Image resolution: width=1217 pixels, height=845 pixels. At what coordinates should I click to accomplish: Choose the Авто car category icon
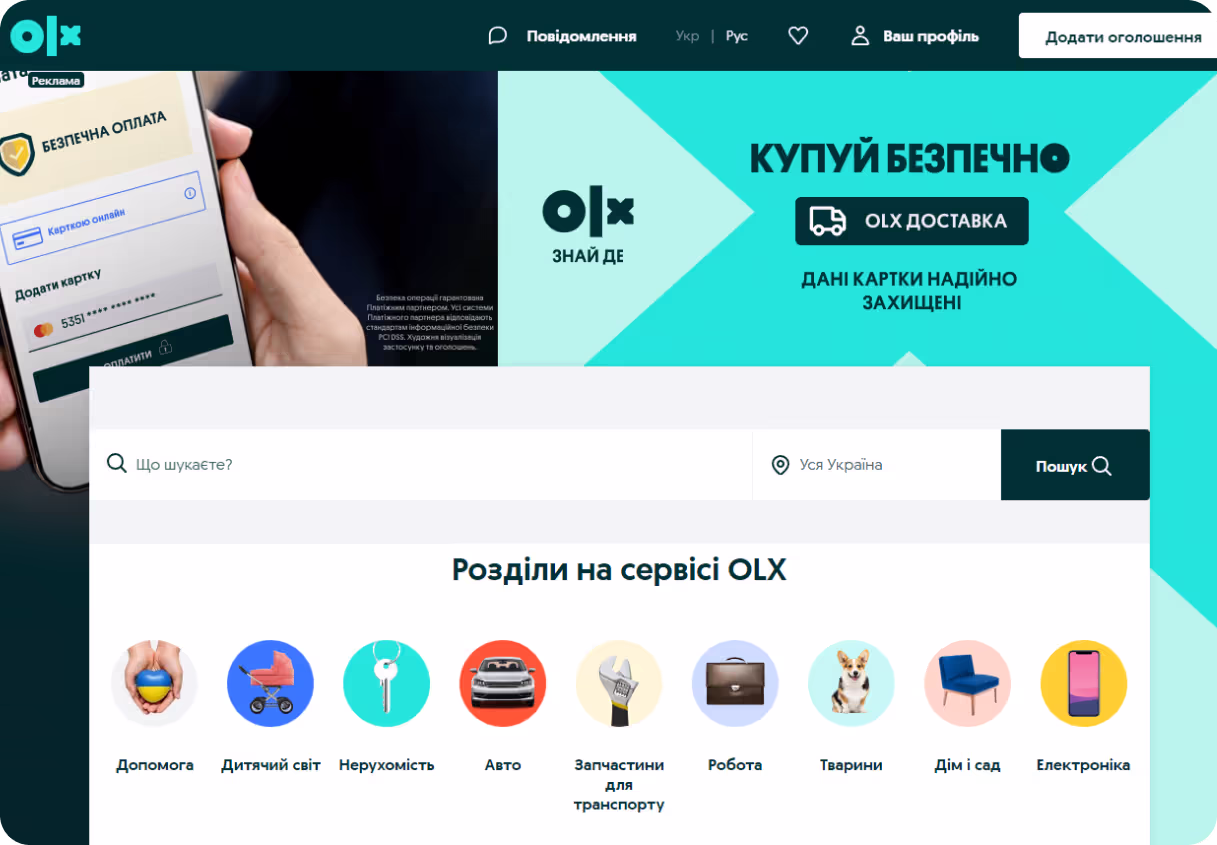(x=503, y=684)
